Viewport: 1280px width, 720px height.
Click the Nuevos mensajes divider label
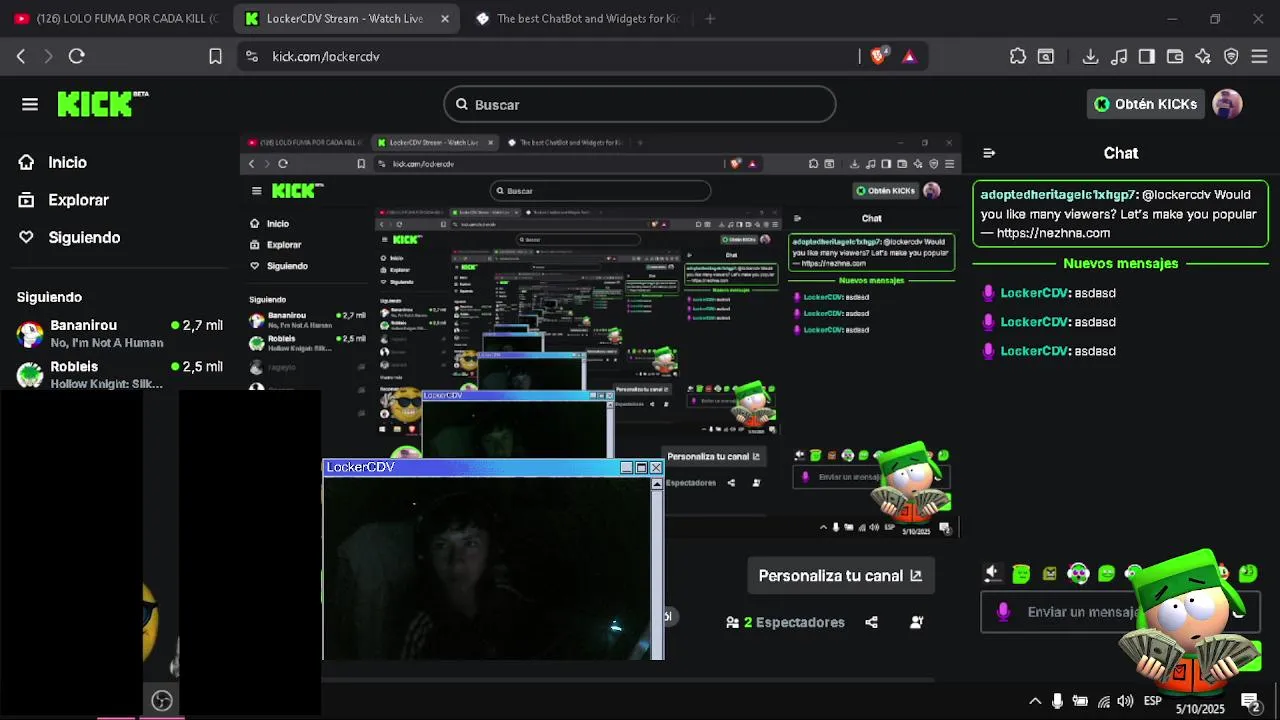tap(1121, 264)
